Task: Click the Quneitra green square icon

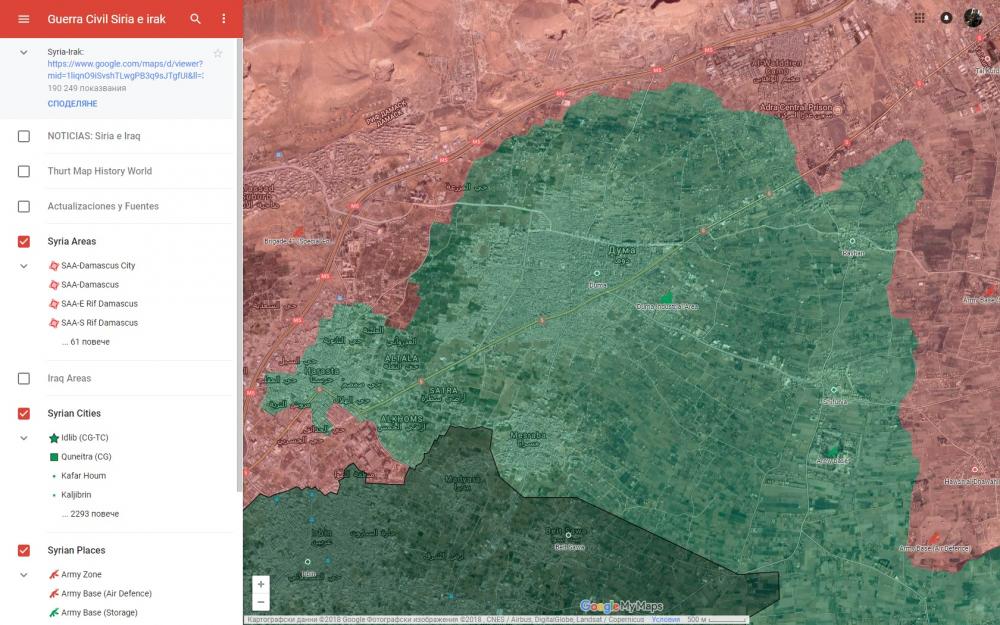Action: [x=54, y=457]
